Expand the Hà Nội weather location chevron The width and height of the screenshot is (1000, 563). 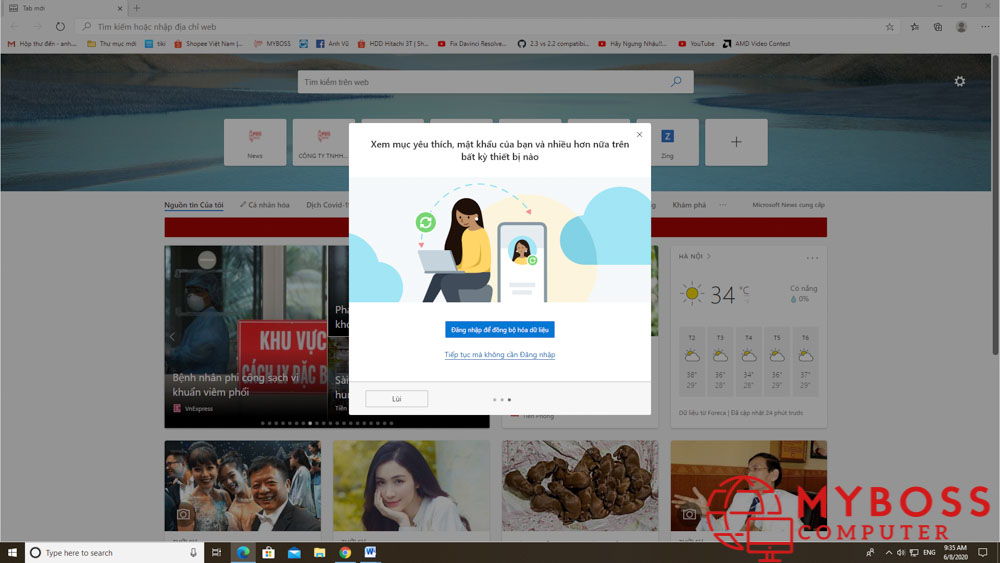[709, 257]
